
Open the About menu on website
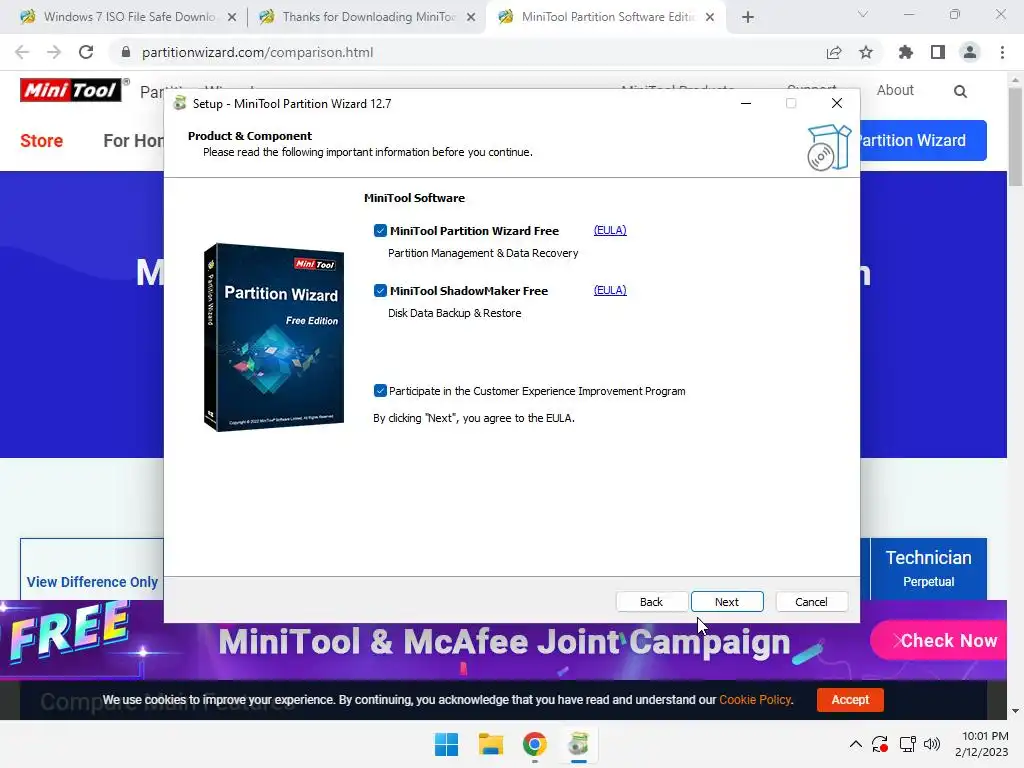895,90
